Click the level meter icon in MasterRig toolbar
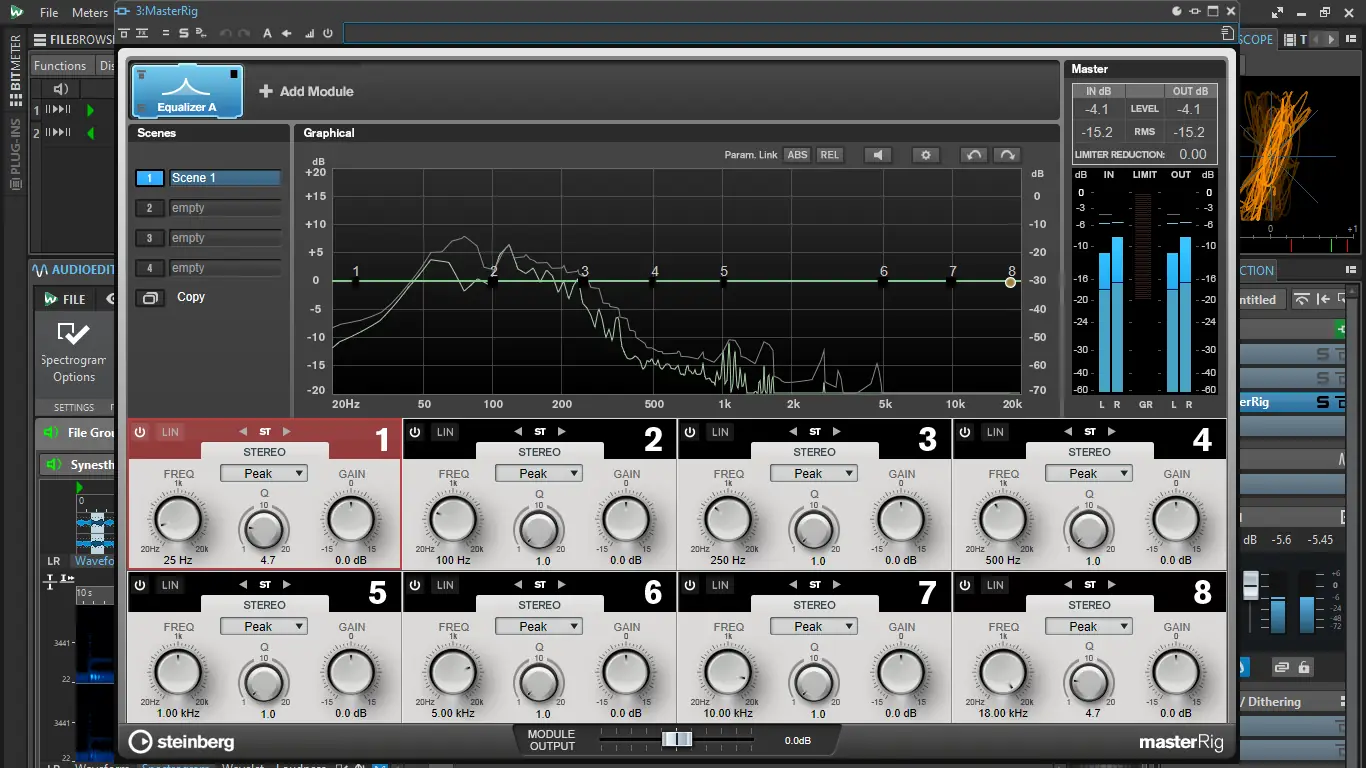The image size is (1366, 768). coord(309,33)
